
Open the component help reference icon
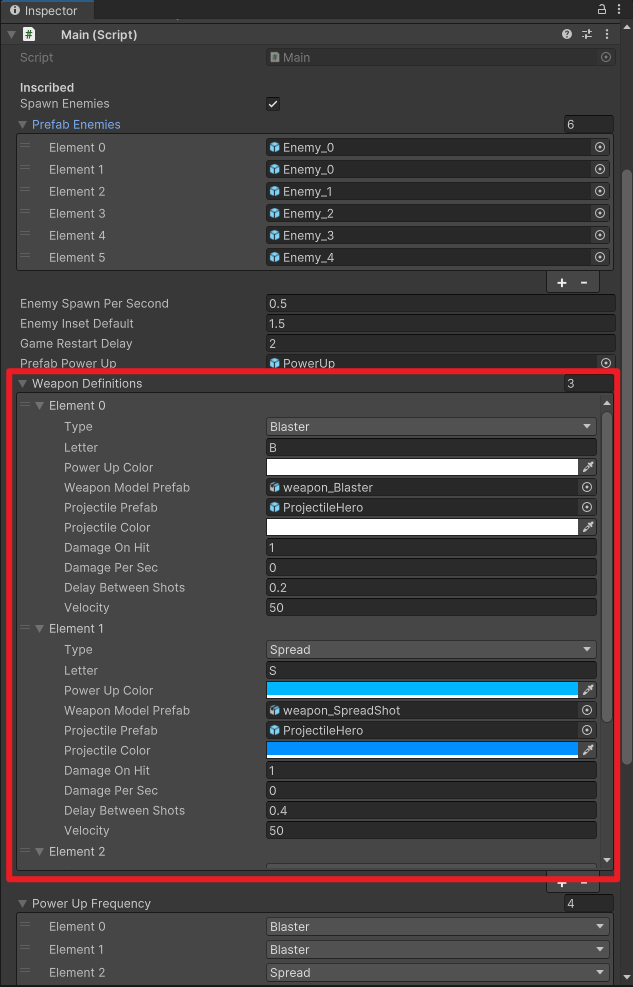pos(568,34)
